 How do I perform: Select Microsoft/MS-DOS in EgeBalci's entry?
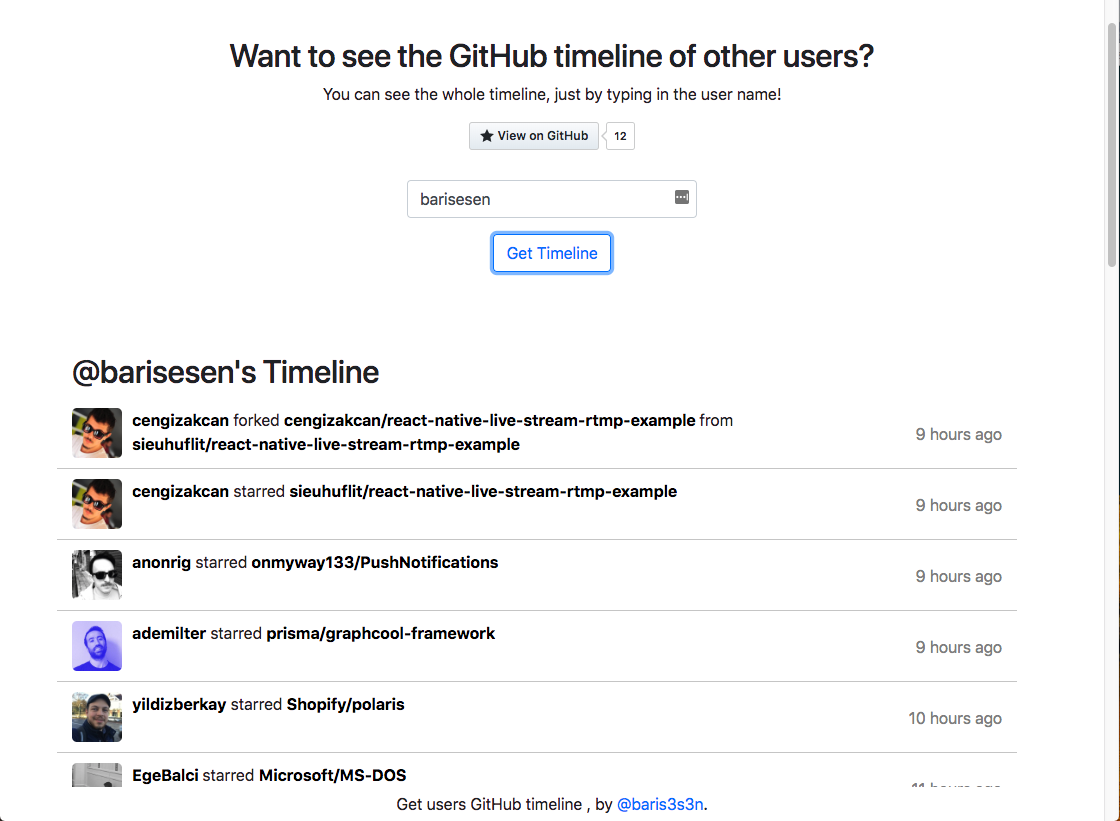coord(333,775)
